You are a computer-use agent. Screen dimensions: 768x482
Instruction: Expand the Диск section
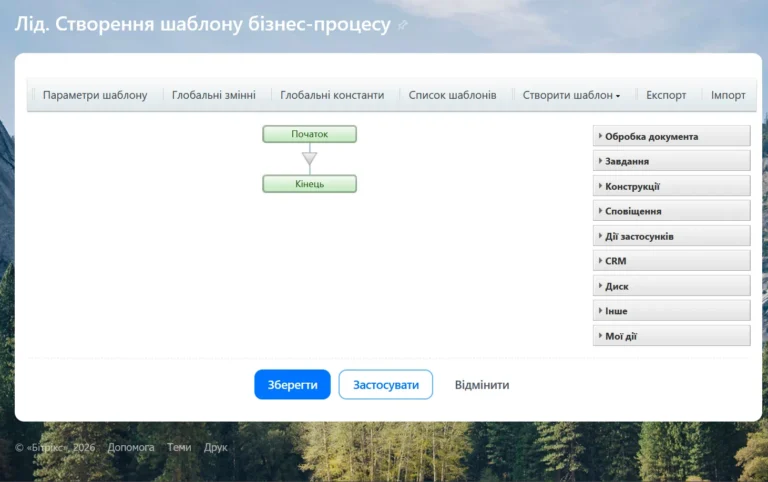pos(672,286)
